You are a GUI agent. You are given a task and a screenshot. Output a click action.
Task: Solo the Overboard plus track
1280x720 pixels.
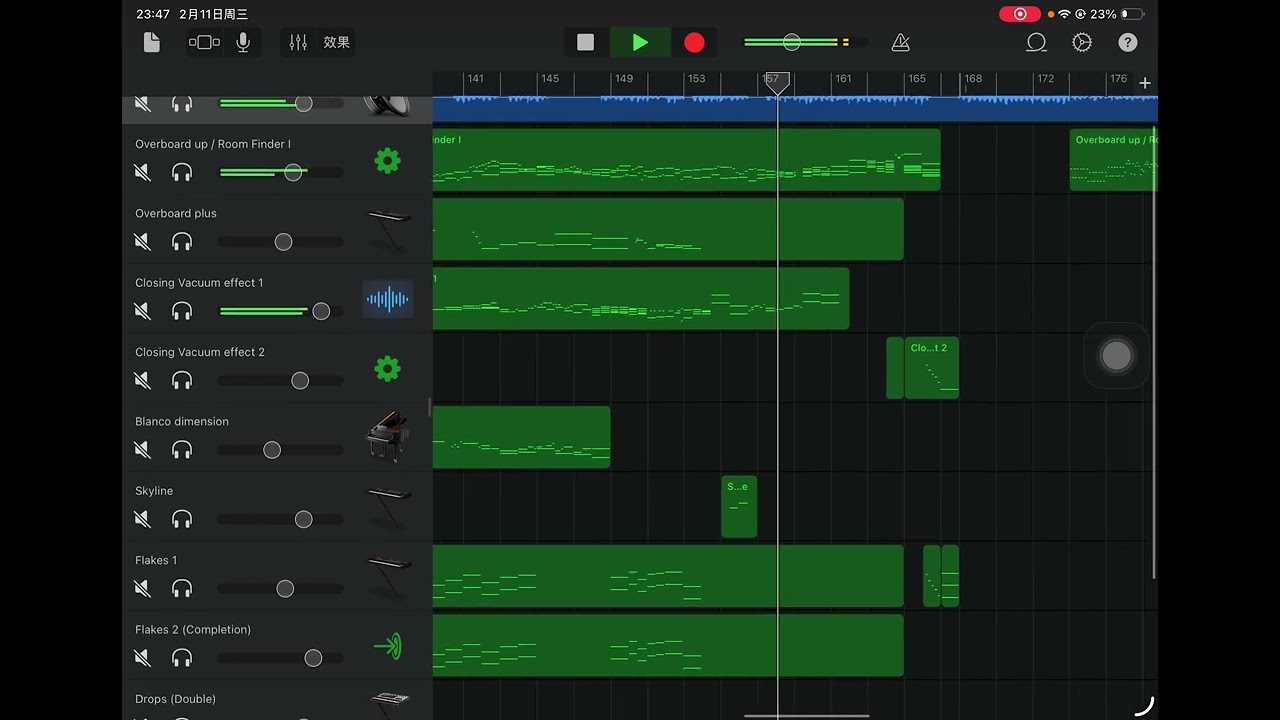[x=182, y=242]
